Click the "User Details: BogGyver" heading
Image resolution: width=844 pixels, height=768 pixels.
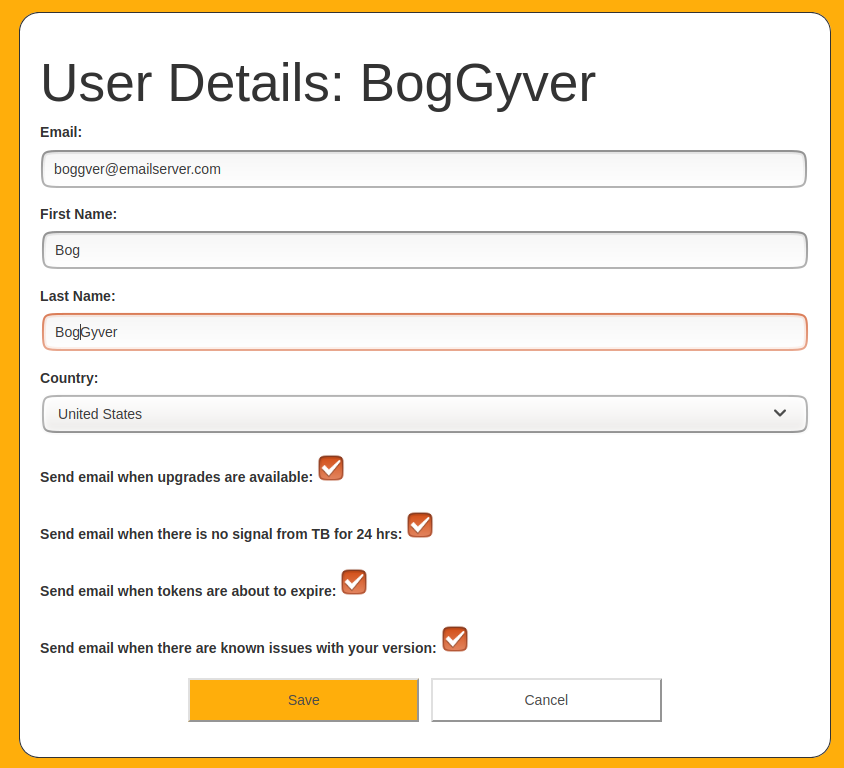[x=318, y=83]
